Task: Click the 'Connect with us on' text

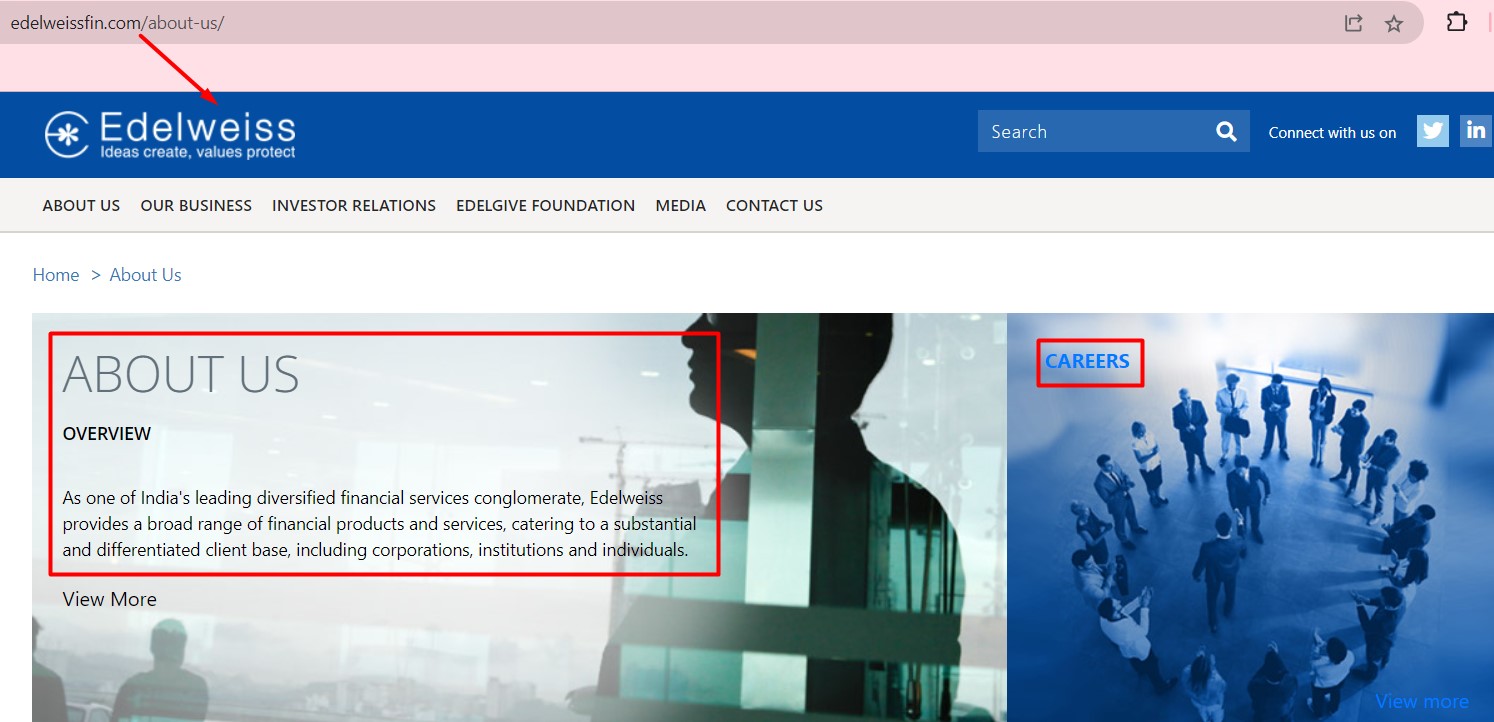Action: click(x=1332, y=132)
